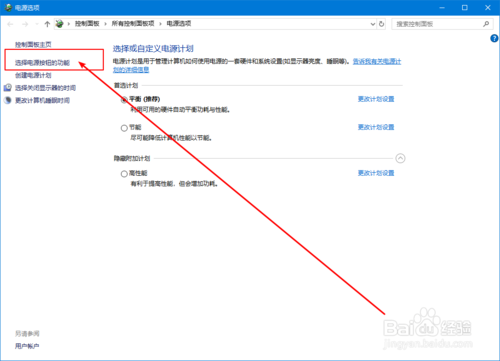Viewport: 500px width, 361px height.
Task: Collapse the 隐藏附加计划 section
Action: tap(400, 158)
